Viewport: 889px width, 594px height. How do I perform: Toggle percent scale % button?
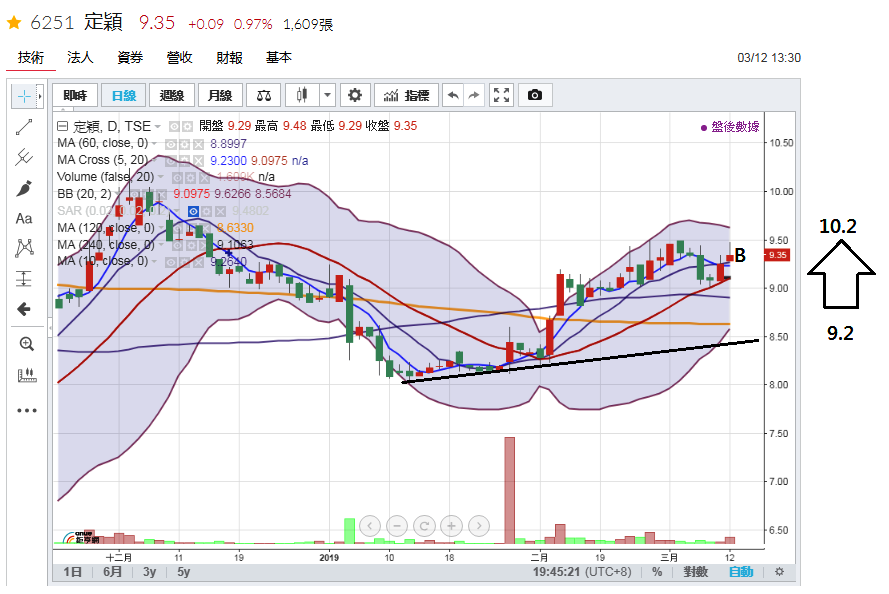(657, 572)
